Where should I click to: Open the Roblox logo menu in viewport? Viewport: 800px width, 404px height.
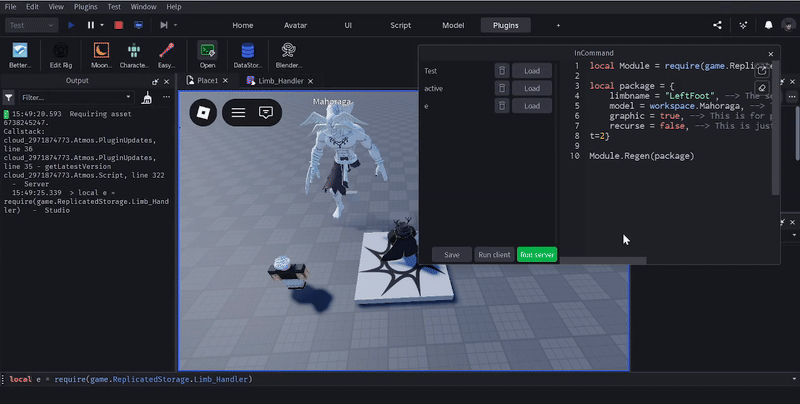[x=203, y=112]
